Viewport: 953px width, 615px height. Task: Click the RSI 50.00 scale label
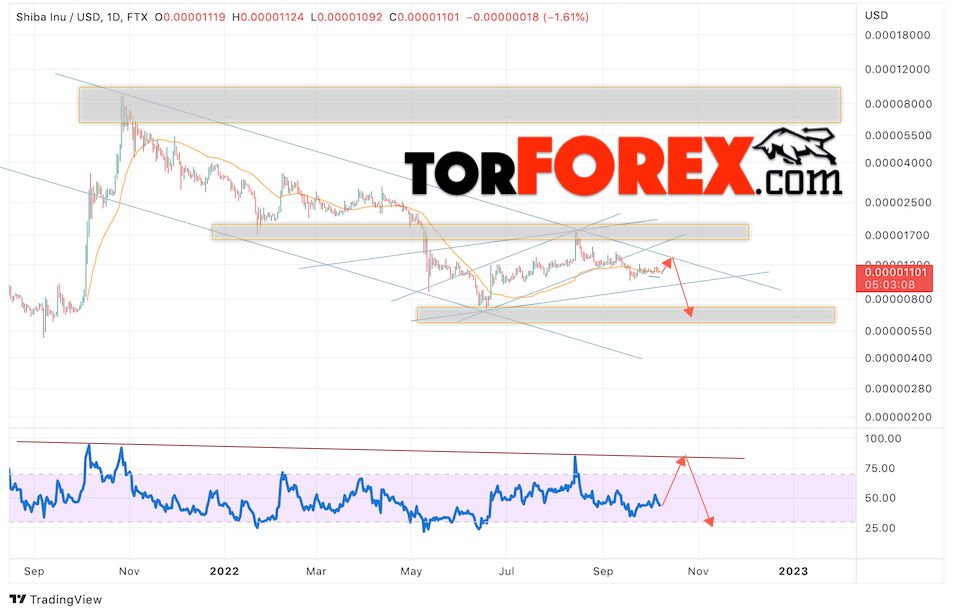pyautogui.click(x=880, y=498)
